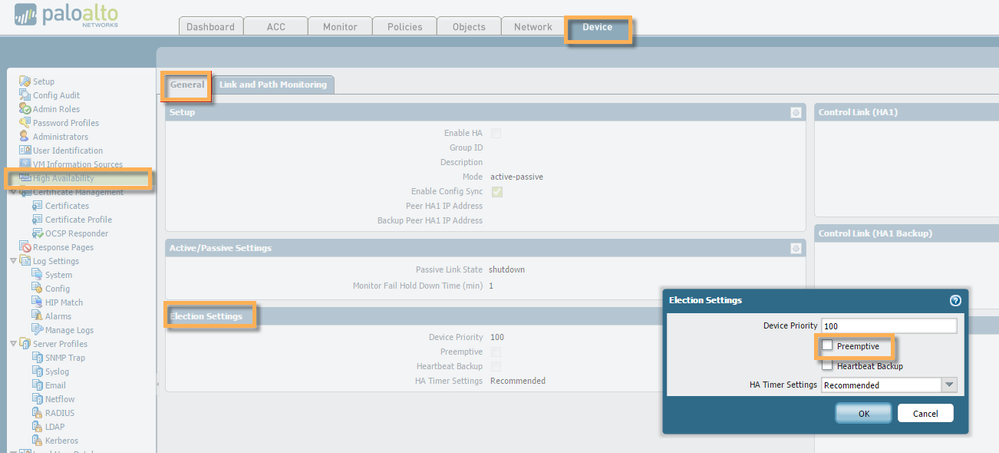Select the General sub-tab
Viewport: 999px width, 453px height.
pyautogui.click(x=187, y=85)
